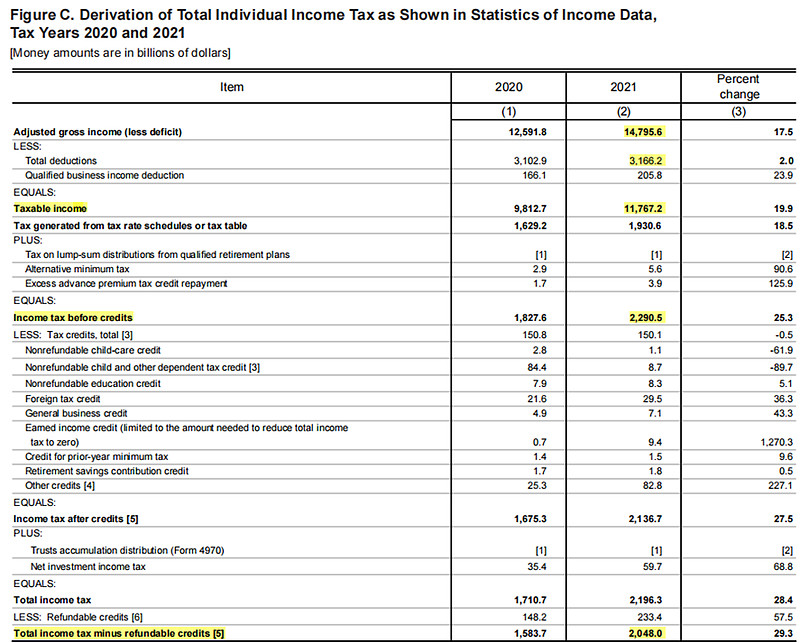800x643 pixels.
Task: Click the value 82.8
Action: coord(653,485)
